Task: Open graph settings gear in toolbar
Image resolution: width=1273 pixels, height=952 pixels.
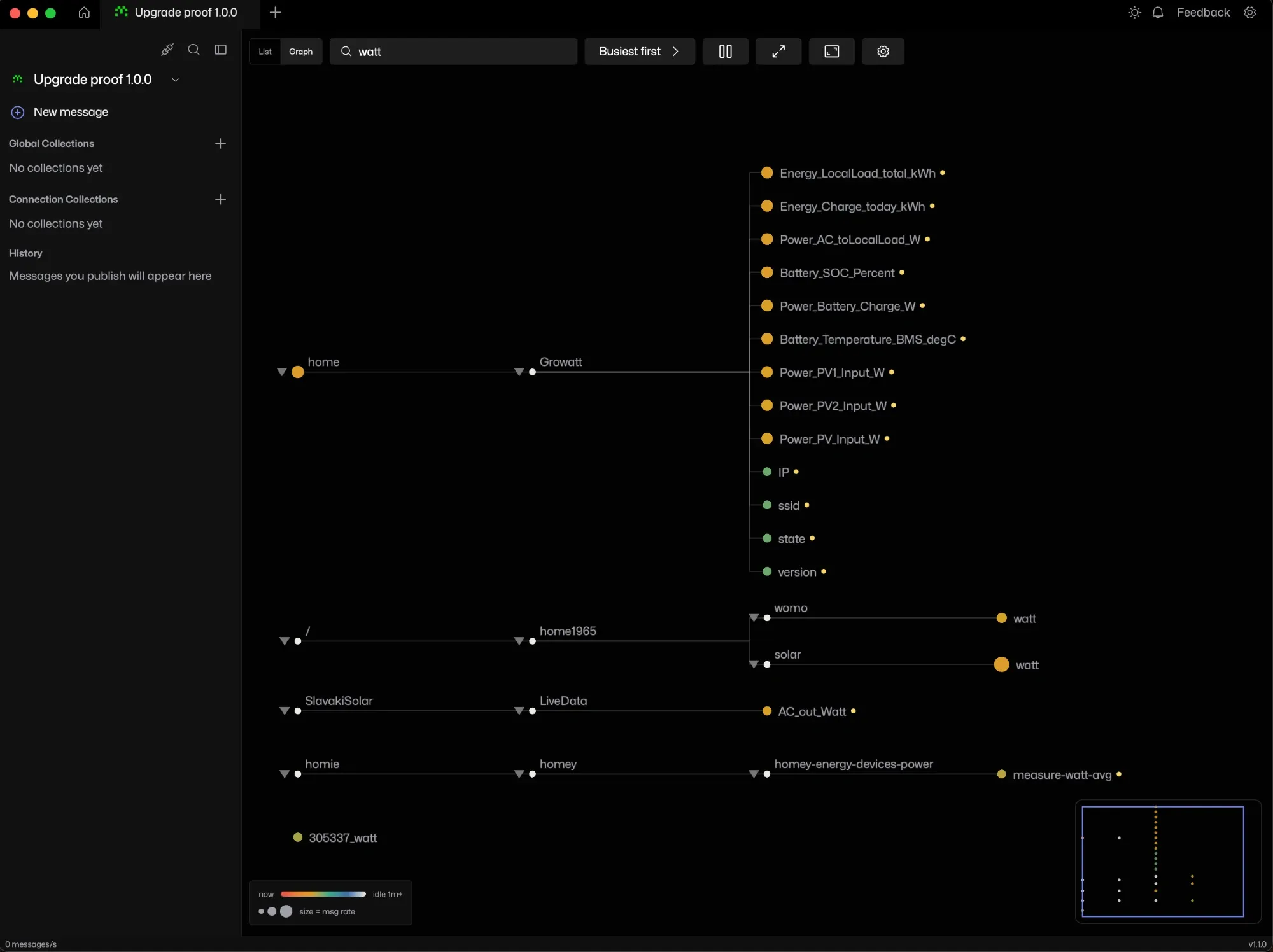Action: pyautogui.click(x=883, y=52)
